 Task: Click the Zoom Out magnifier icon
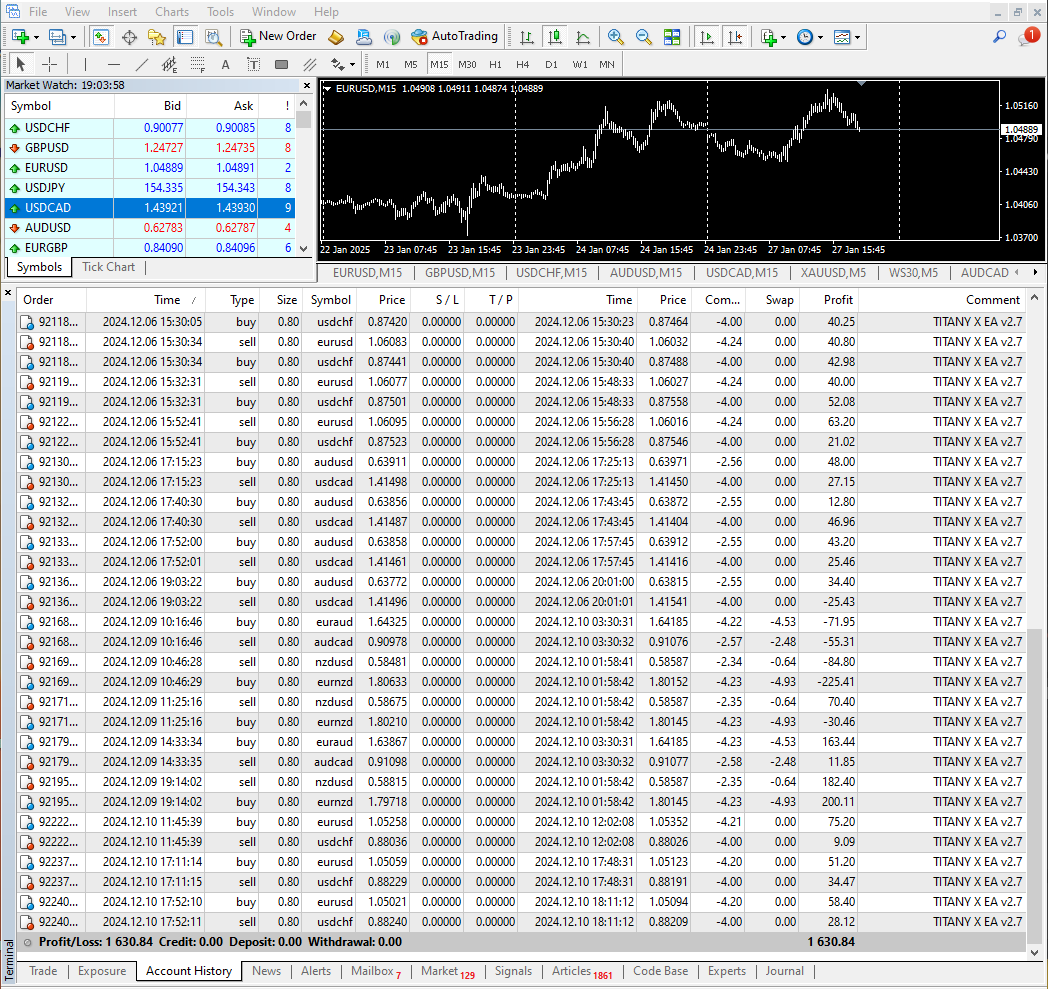point(644,37)
